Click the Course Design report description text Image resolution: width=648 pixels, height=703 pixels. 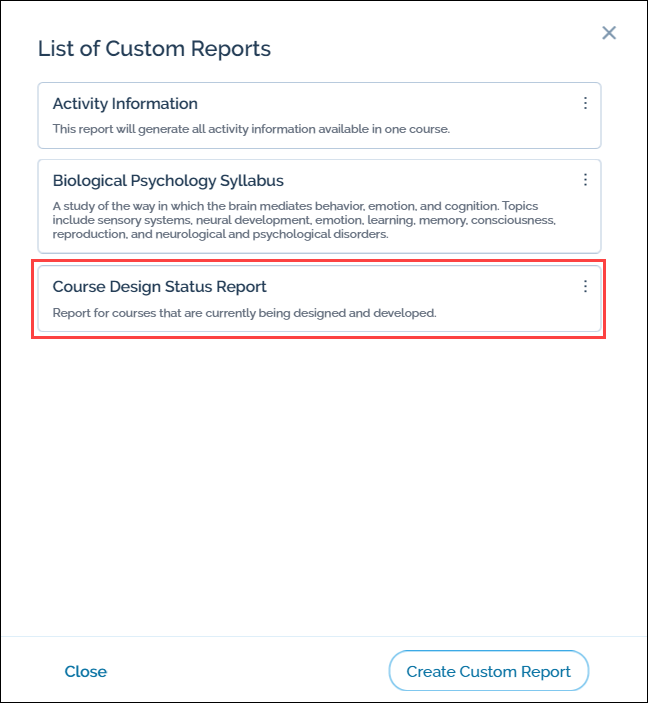(244, 313)
